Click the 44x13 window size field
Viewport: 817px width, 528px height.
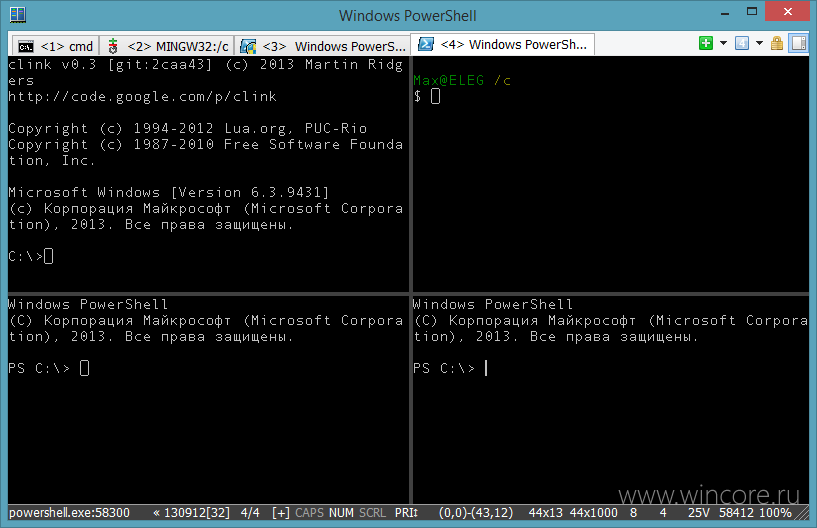(x=546, y=513)
